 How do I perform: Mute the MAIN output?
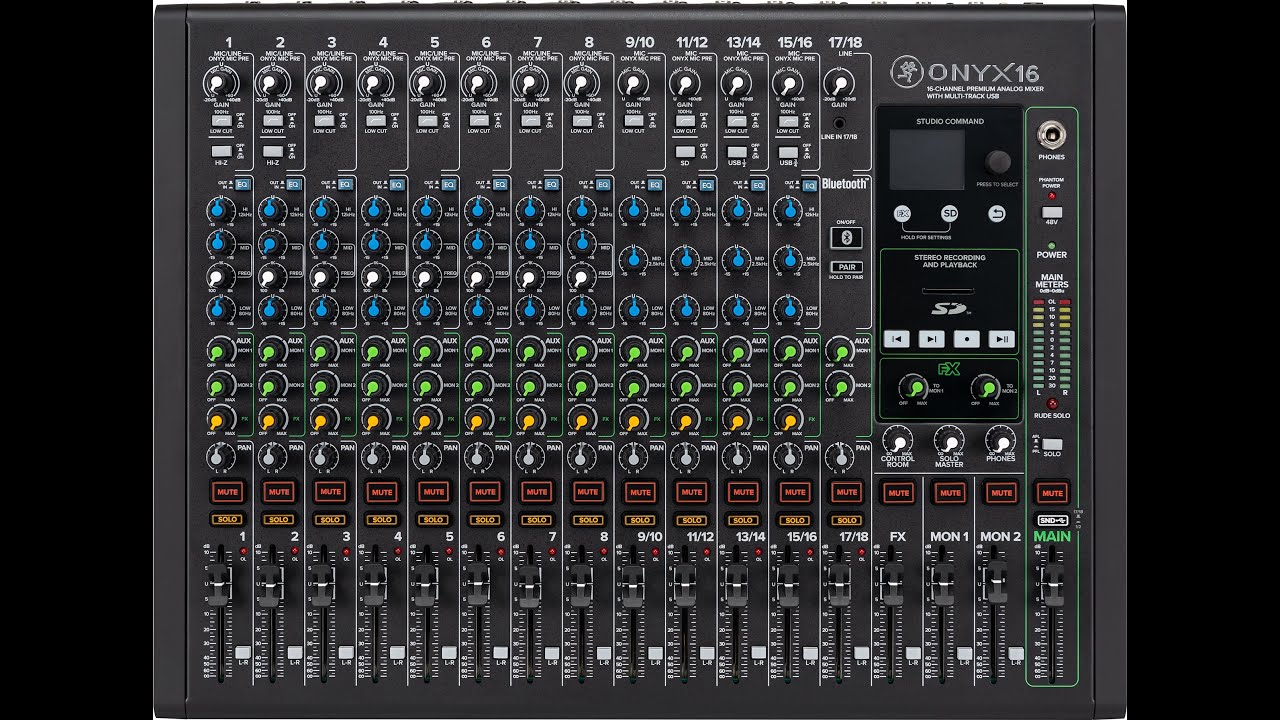pos(1051,492)
